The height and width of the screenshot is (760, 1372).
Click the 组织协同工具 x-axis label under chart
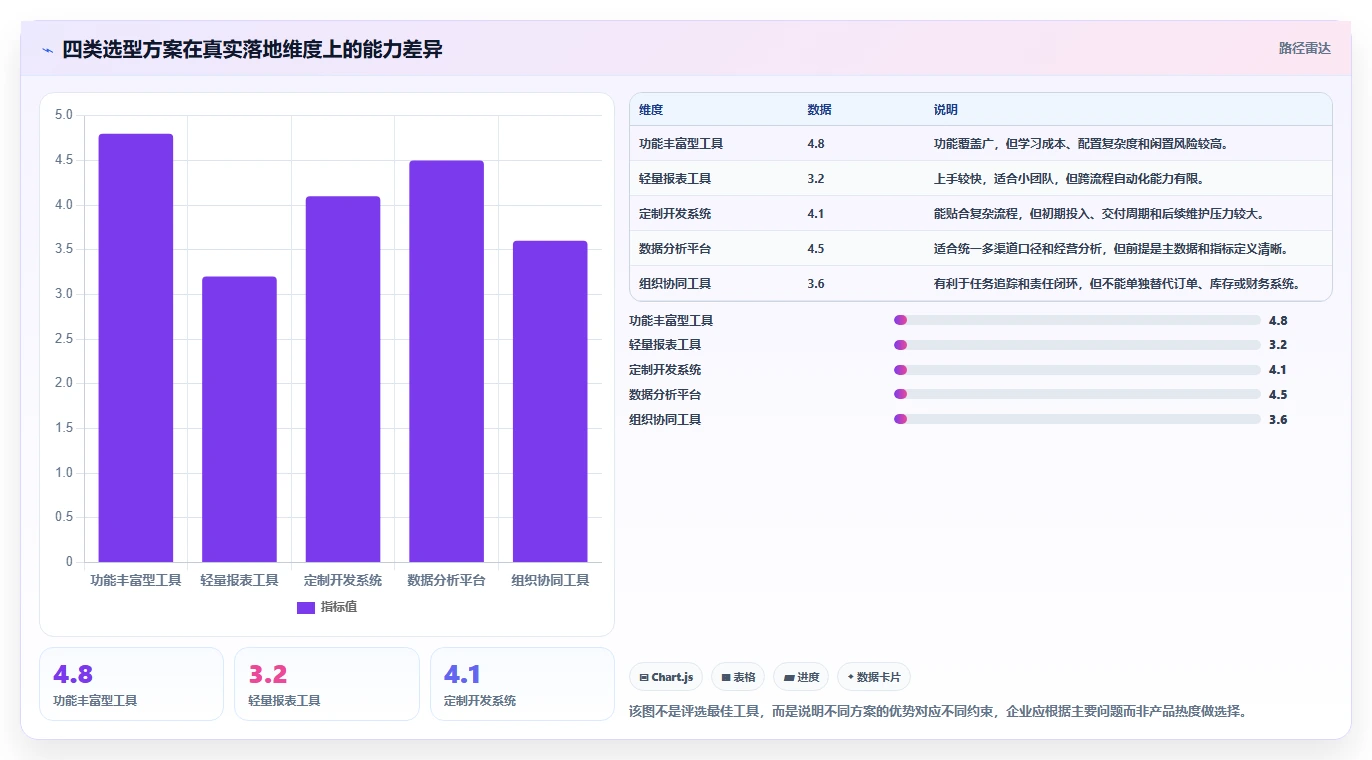[x=550, y=580]
